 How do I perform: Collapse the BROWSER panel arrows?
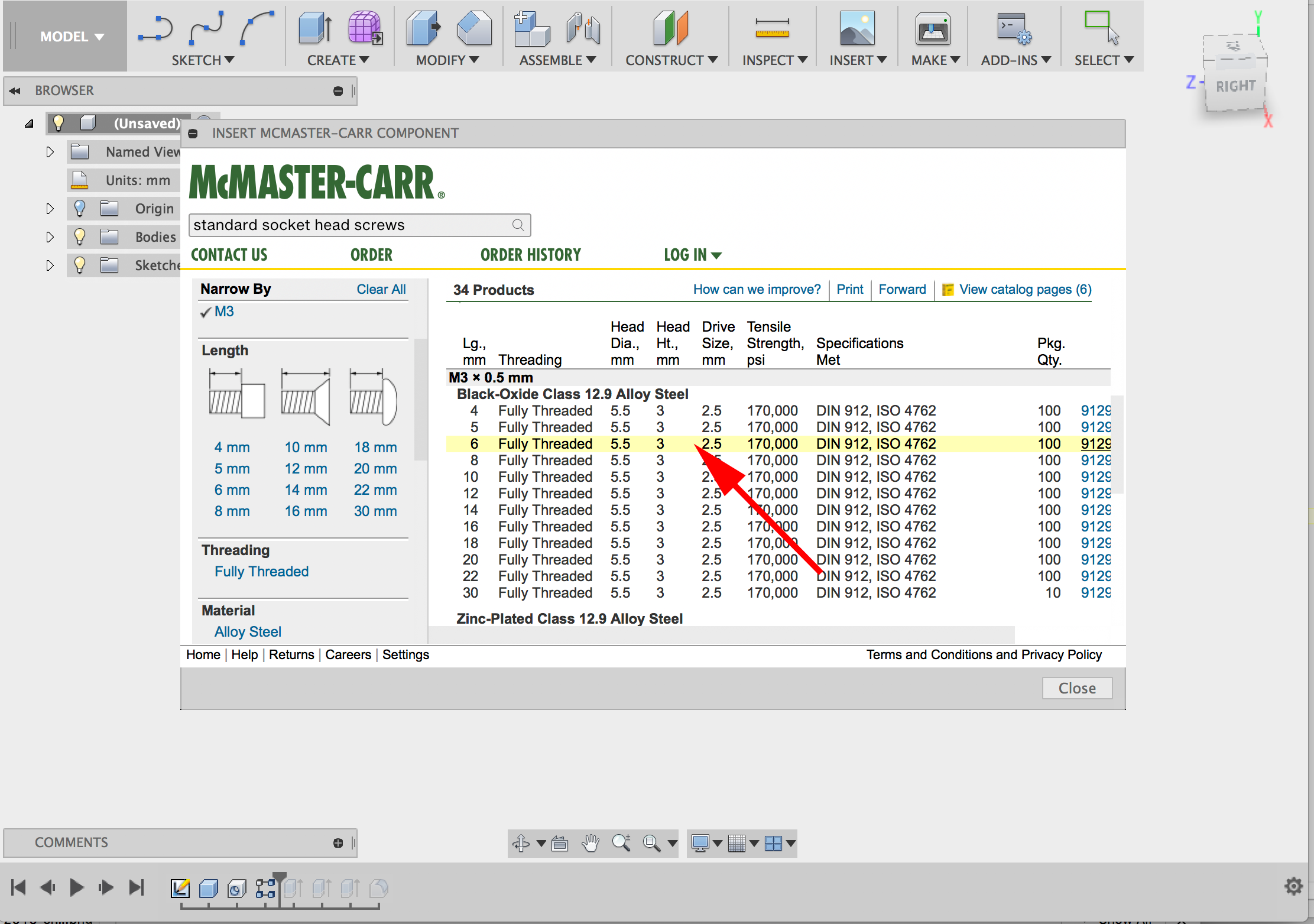15,90
